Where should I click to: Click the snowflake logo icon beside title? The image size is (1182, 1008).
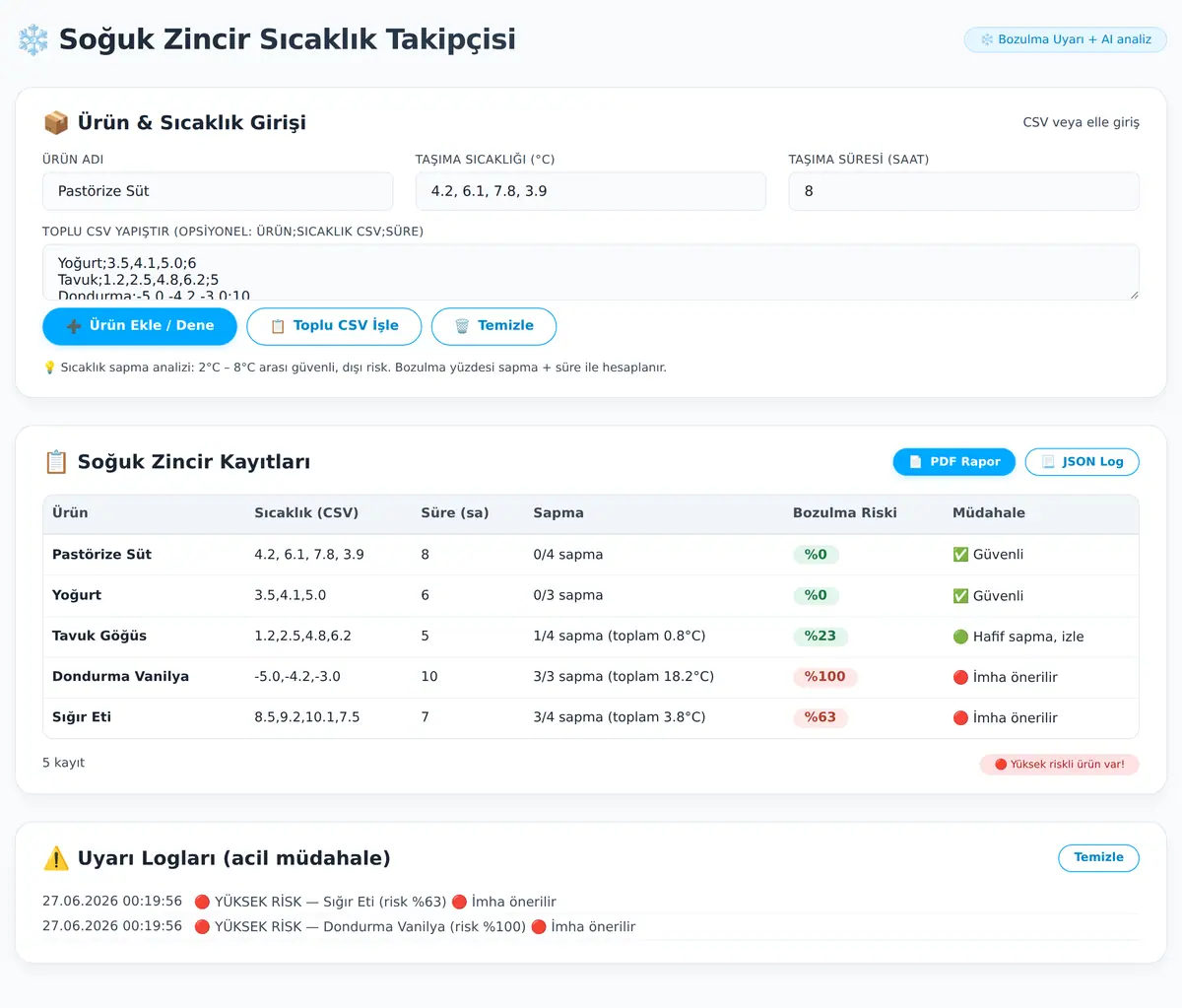click(x=33, y=39)
